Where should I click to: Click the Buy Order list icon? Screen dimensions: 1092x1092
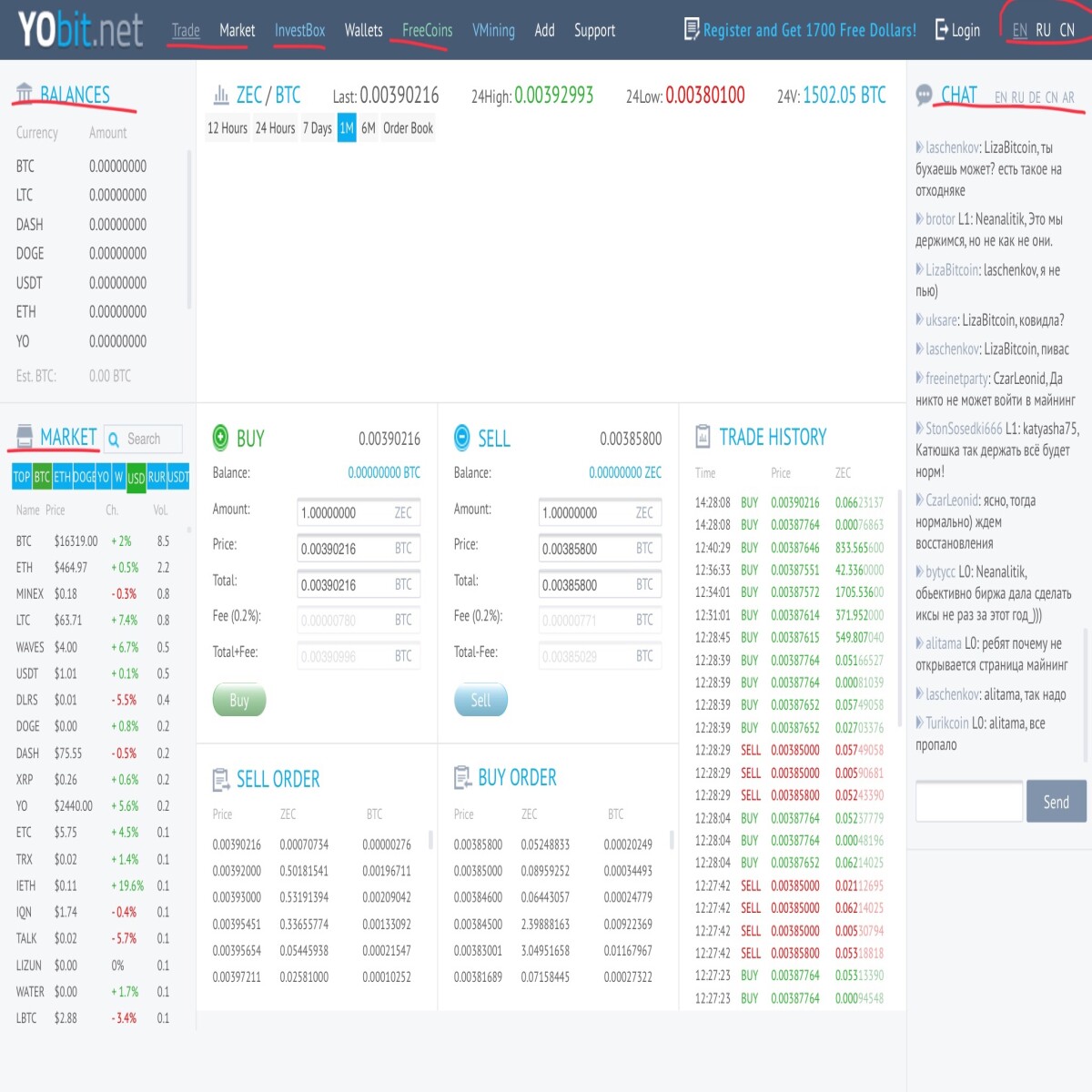462,777
